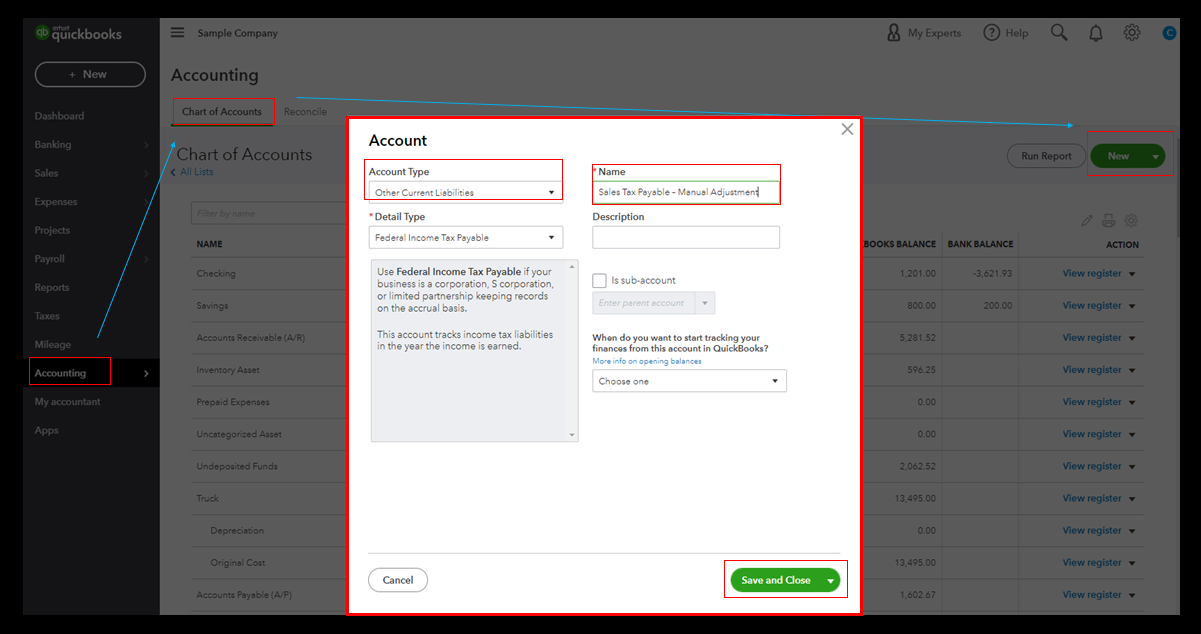Open the search magnifier

click(1059, 33)
